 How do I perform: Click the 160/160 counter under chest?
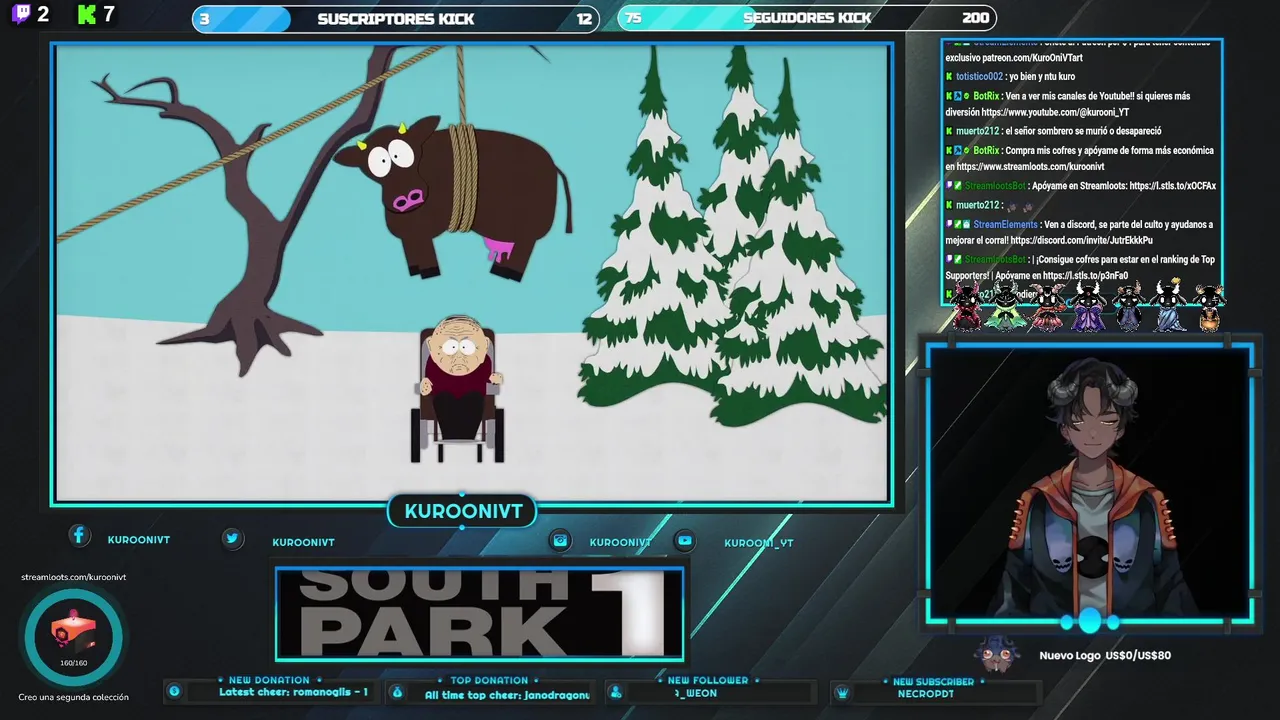tap(74, 663)
